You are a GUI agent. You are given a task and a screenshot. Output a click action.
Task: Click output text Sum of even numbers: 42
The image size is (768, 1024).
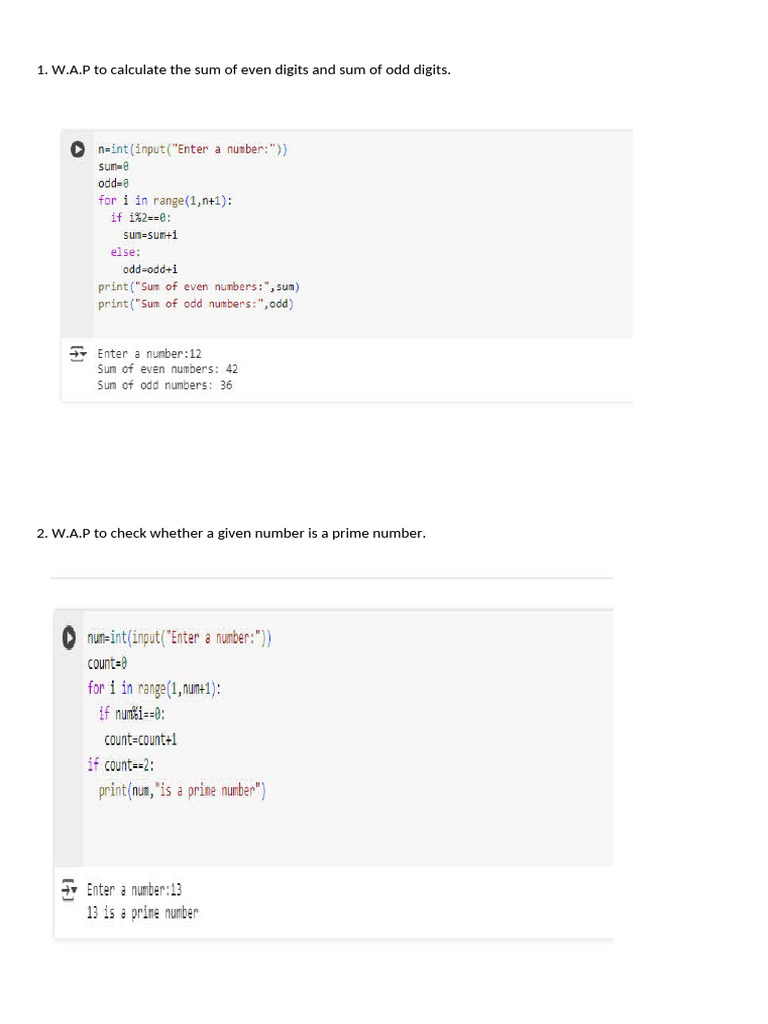tap(168, 369)
